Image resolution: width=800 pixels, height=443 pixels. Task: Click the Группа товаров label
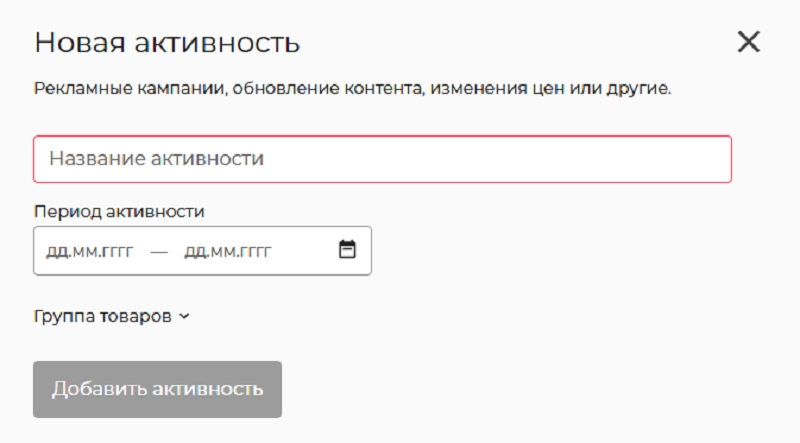103,316
